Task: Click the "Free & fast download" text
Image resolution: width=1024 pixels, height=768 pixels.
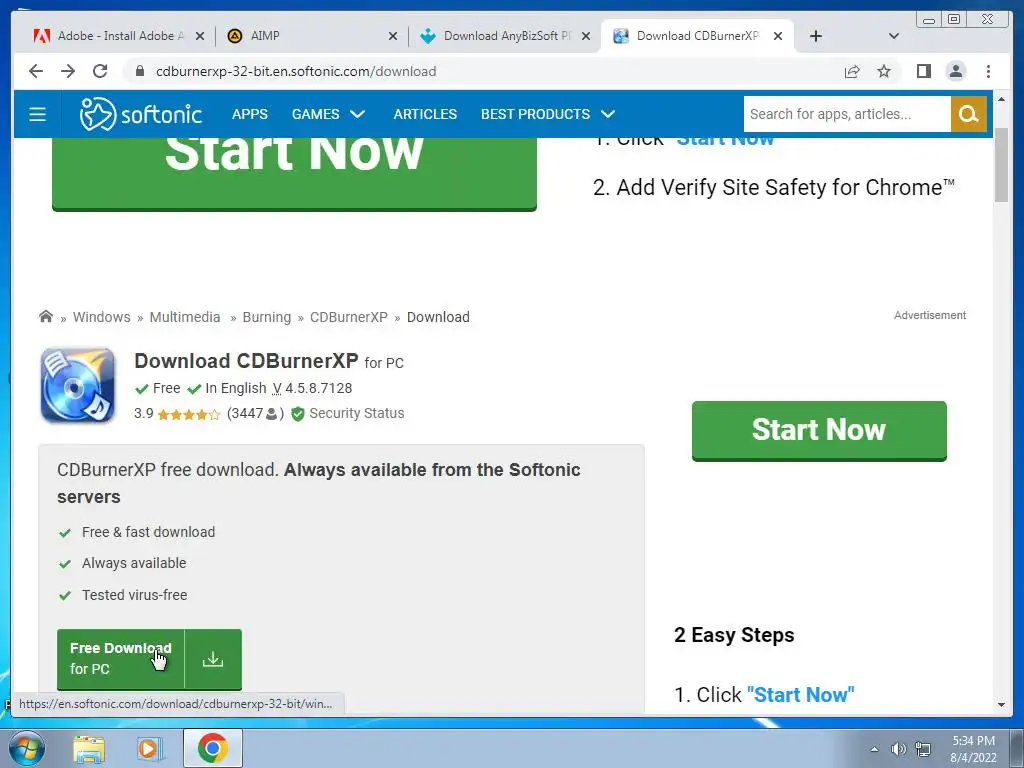Action: pyautogui.click(x=148, y=532)
